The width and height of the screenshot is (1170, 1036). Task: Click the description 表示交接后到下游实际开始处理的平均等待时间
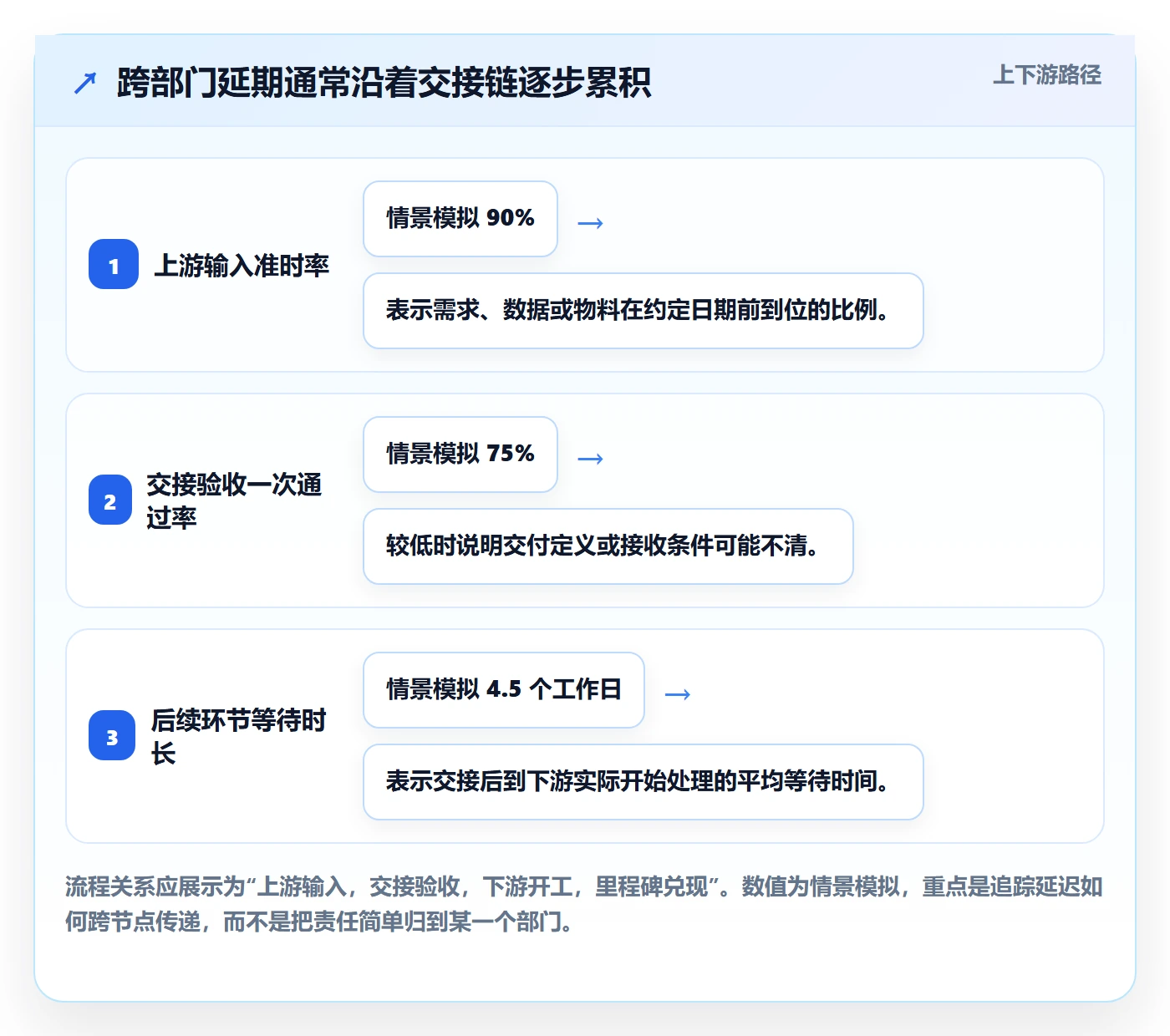pyautogui.click(x=643, y=782)
